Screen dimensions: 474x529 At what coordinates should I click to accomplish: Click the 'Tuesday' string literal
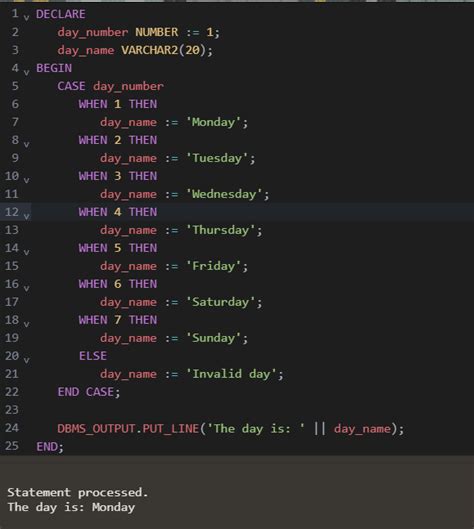click(217, 158)
